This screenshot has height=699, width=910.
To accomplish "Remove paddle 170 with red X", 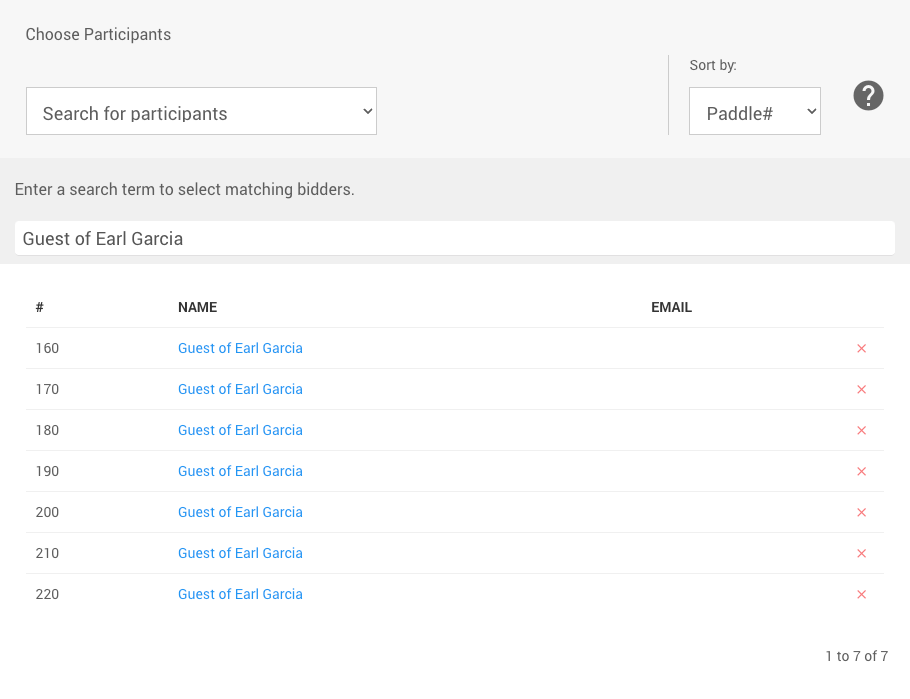I will coord(861,390).
